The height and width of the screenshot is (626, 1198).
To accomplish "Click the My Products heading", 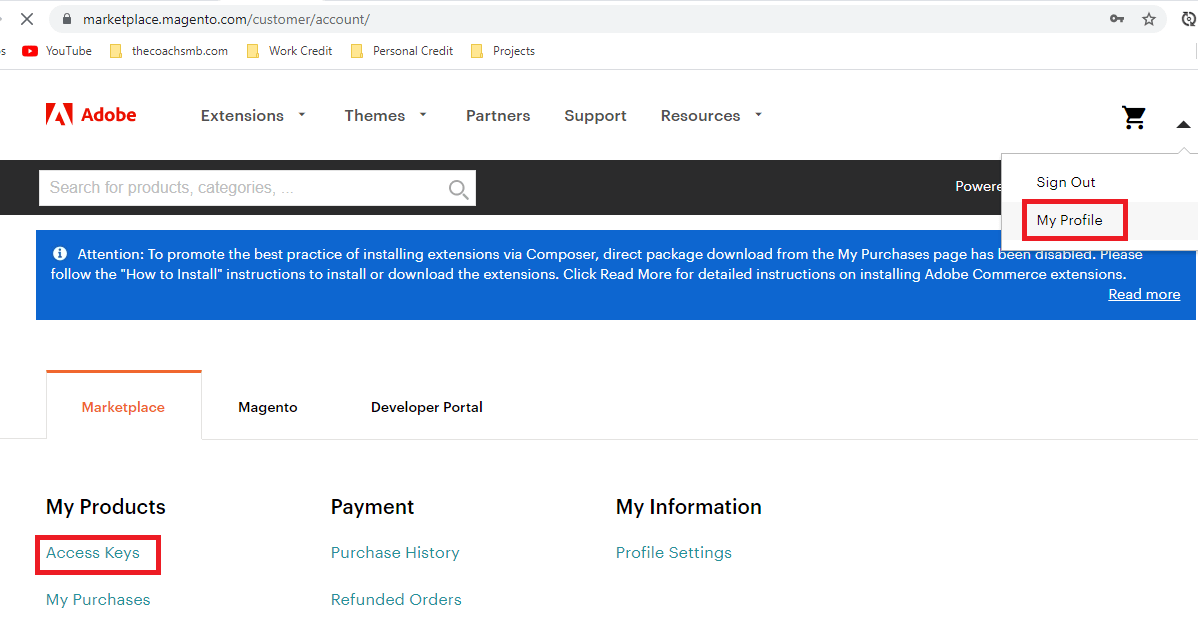I will tap(105, 507).
